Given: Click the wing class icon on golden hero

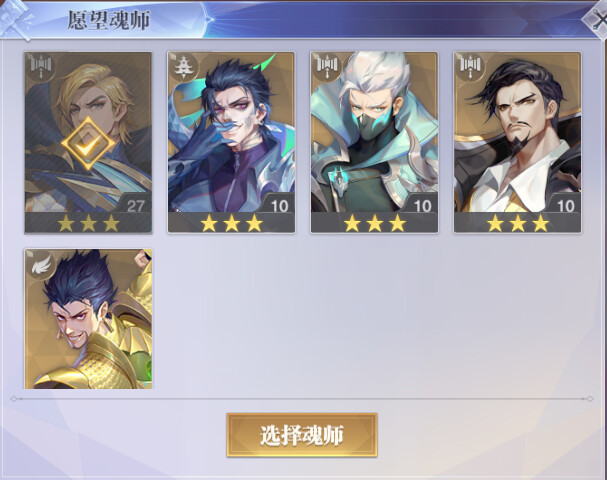Looking at the screenshot, I should (x=41, y=263).
